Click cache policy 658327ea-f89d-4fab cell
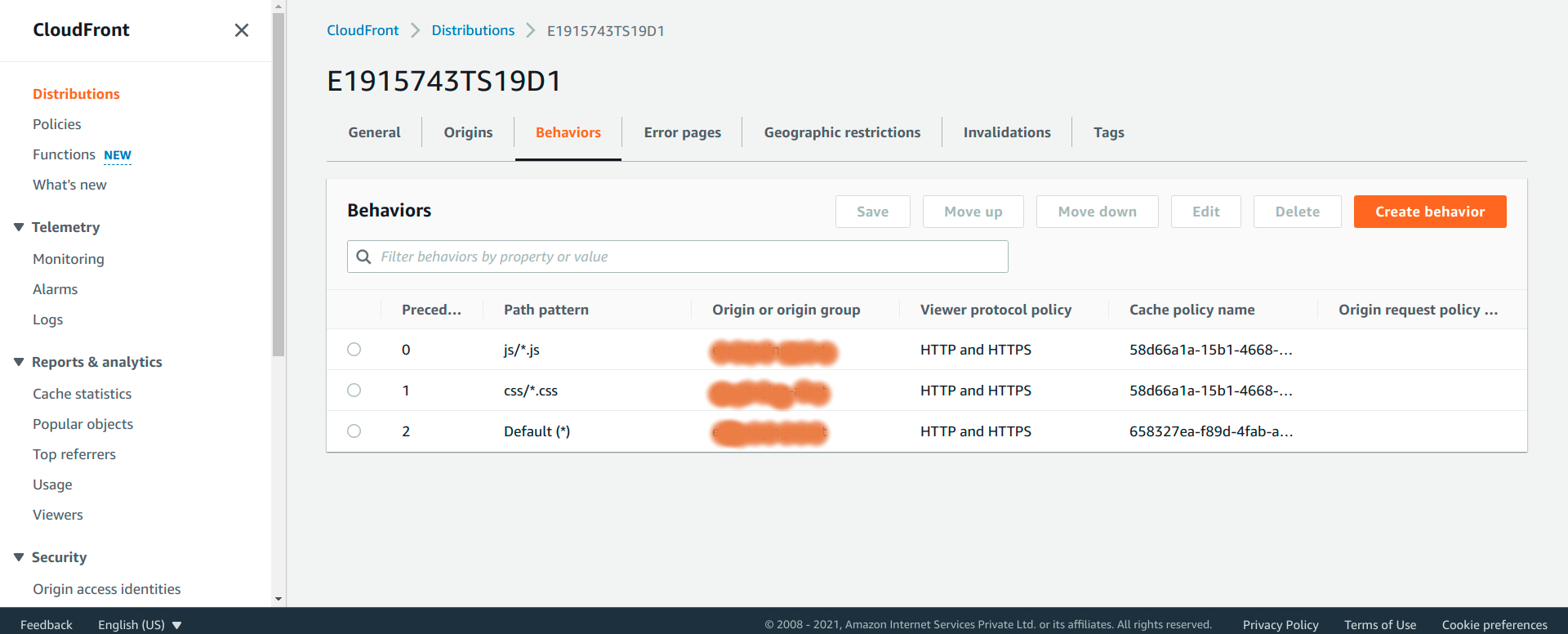 point(1211,431)
